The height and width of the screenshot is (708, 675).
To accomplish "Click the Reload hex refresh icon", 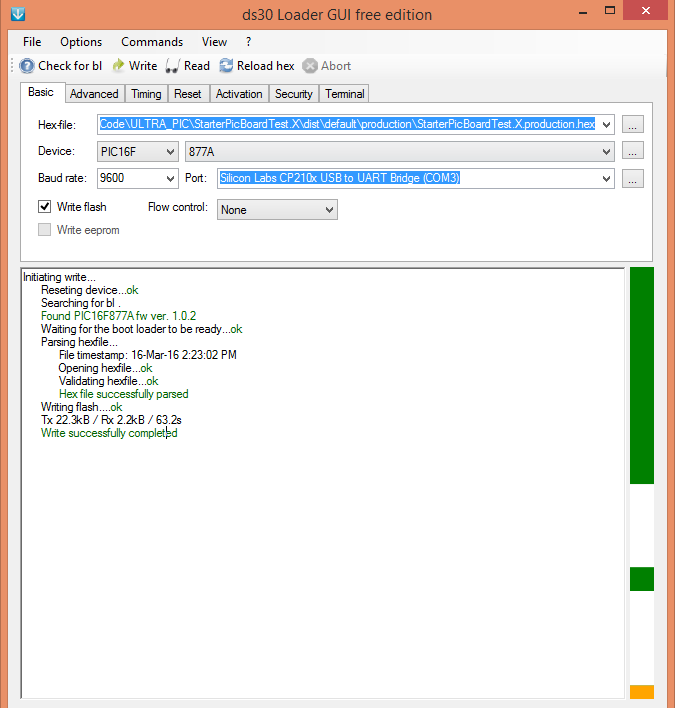I will click(x=226, y=65).
